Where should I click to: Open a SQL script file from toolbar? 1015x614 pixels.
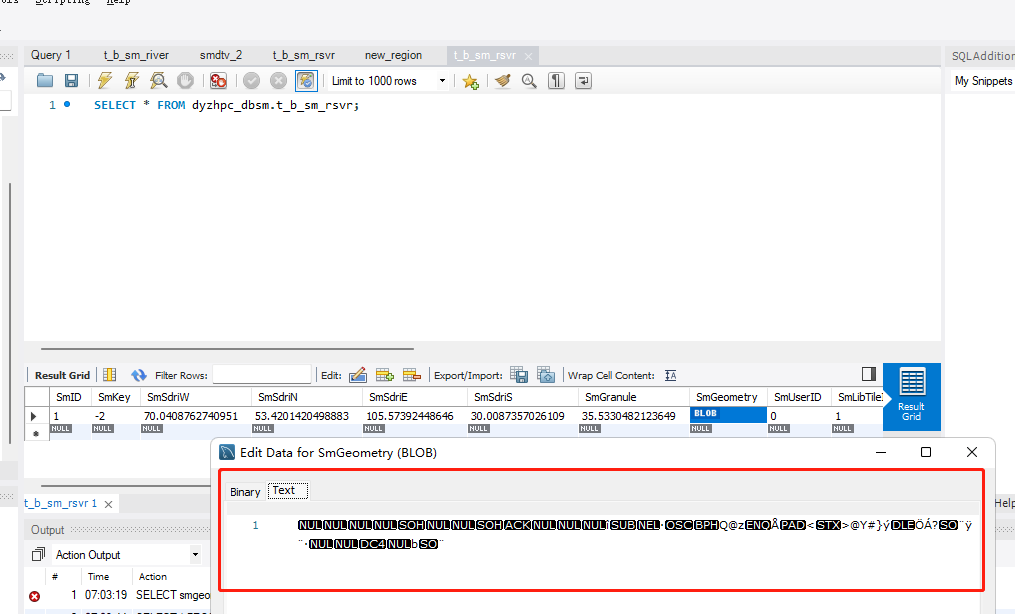[x=45, y=81]
